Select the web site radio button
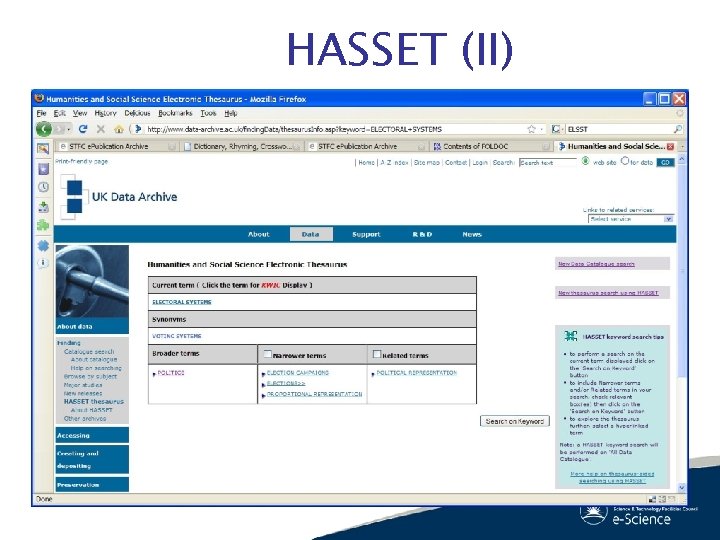Image resolution: width=720 pixels, height=540 pixels. tap(585, 161)
